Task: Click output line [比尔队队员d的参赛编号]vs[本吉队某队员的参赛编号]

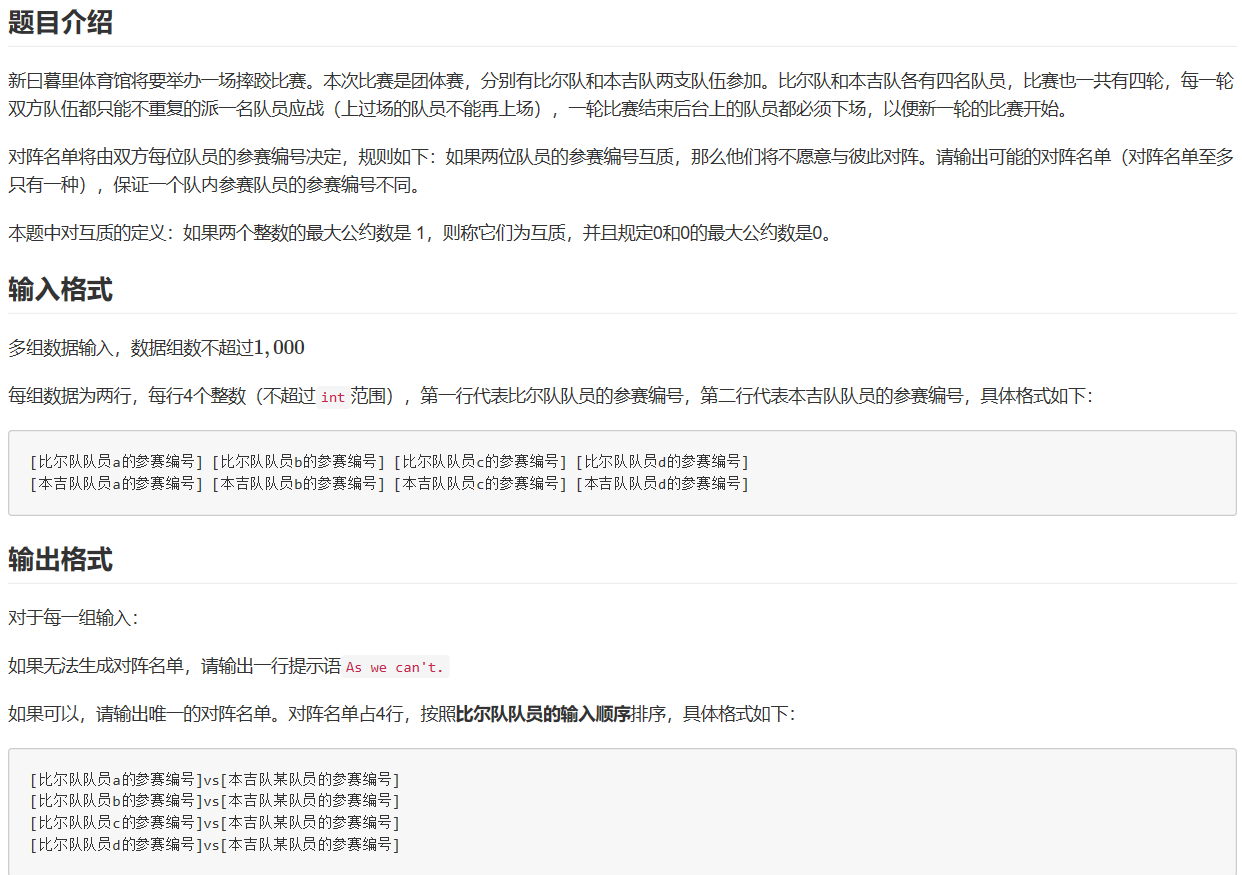Action: click(215, 845)
